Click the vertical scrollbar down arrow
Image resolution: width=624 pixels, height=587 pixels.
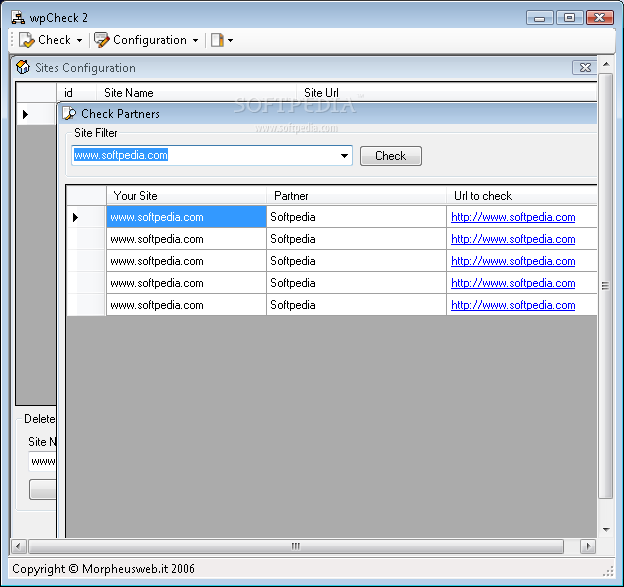coord(606,529)
